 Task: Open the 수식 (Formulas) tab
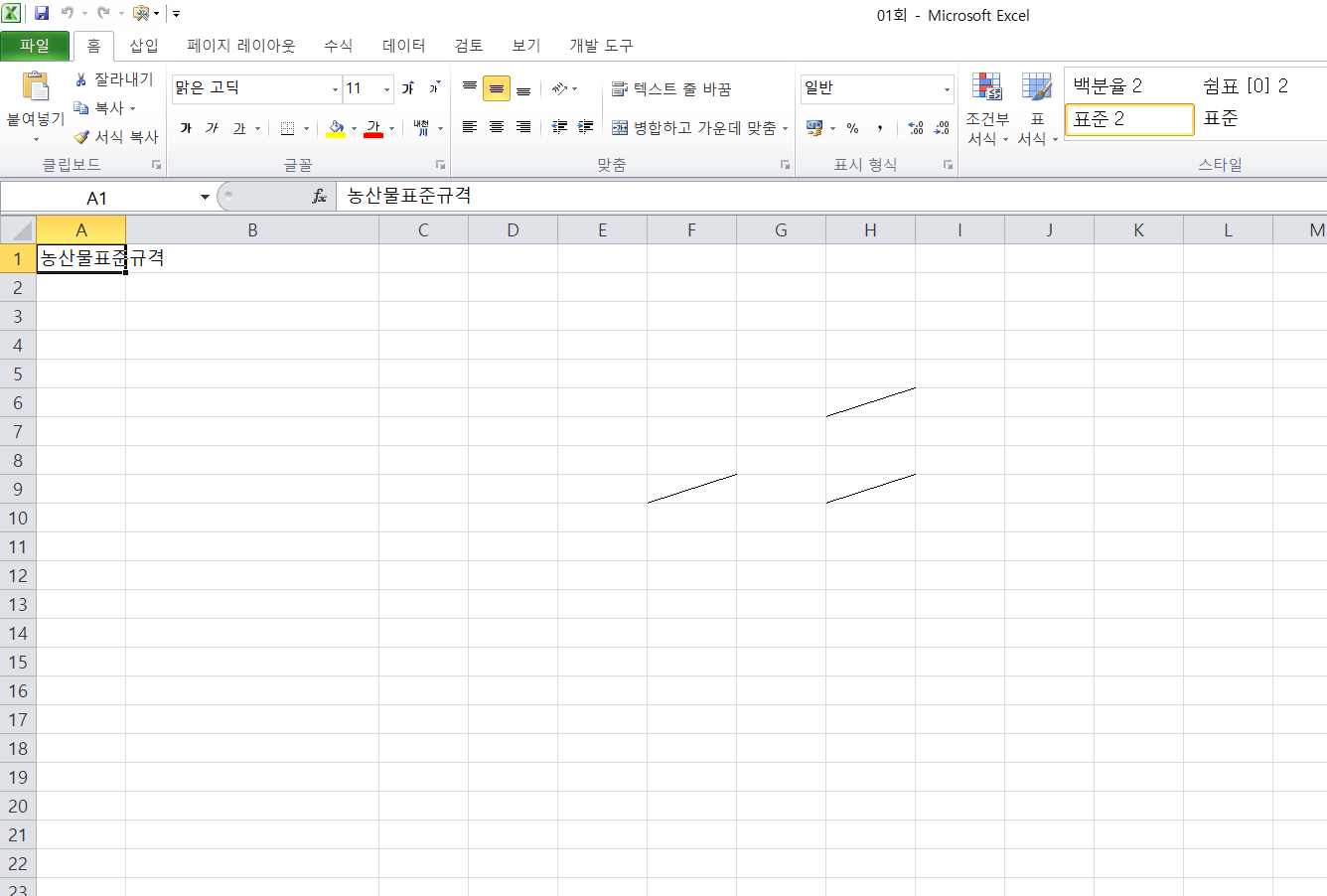(338, 46)
